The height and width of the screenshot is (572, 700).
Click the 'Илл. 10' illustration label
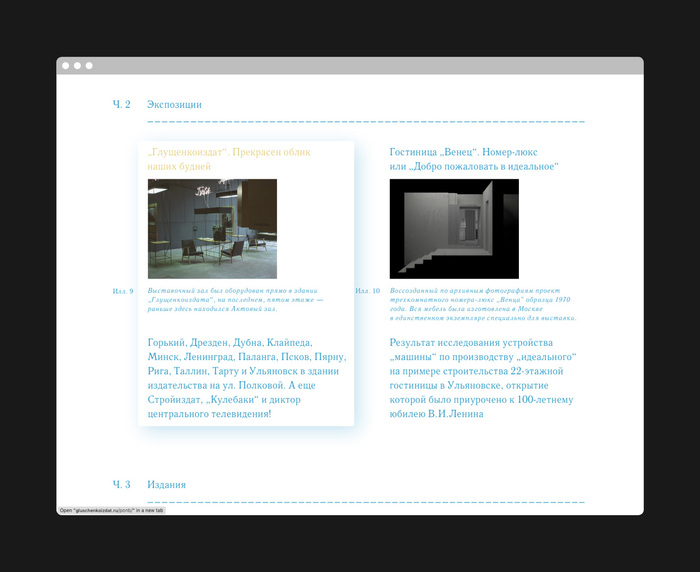coord(367,291)
